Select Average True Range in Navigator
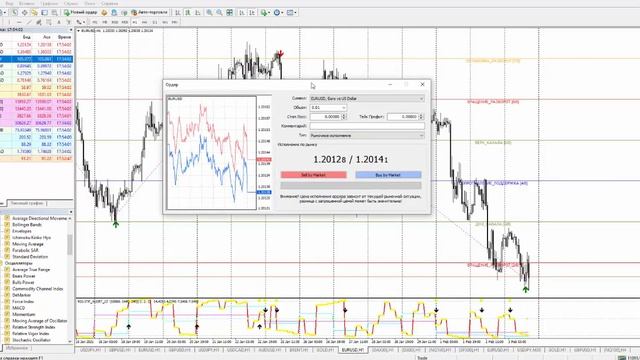640x360 pixels. (31, 269)
